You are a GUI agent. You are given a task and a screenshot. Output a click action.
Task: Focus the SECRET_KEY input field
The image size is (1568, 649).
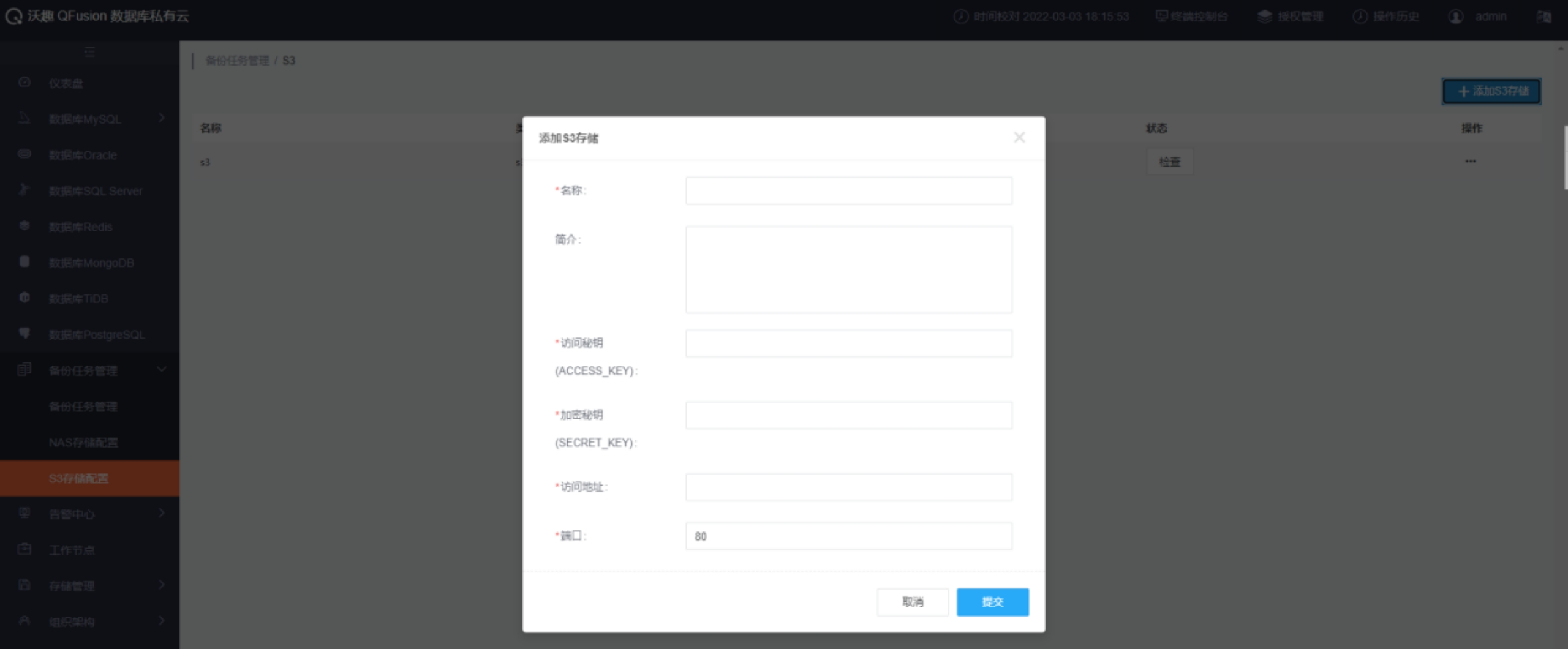(849, 415)
